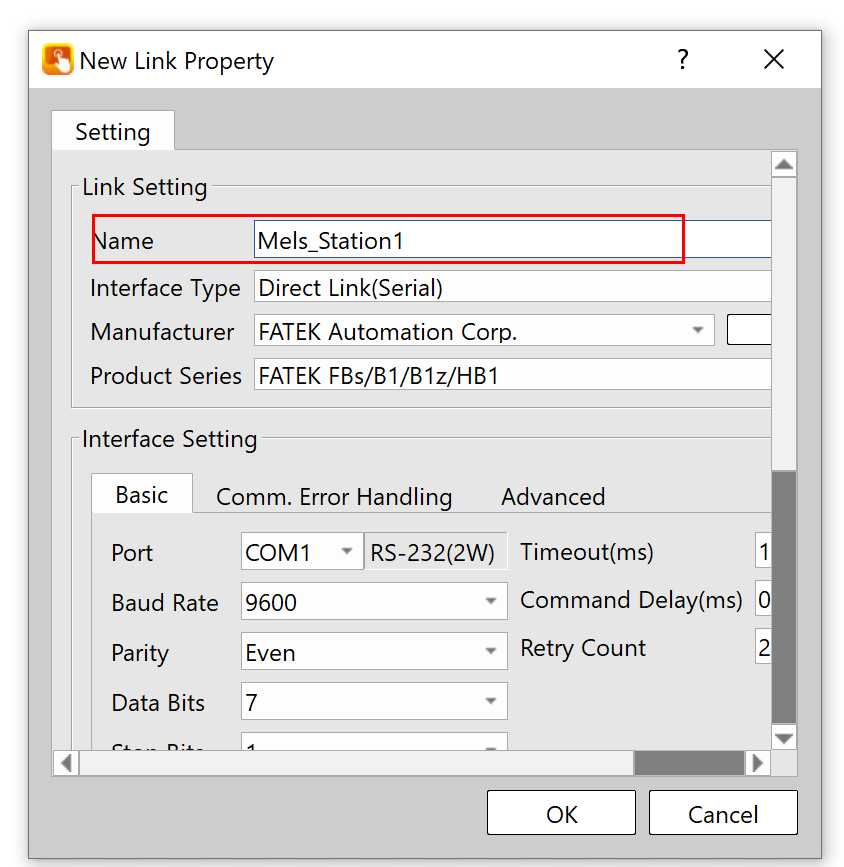The width and height of the screenshot is (844, 867).
Task: Click the horizontal scrollbar right arrow
Action: tap(757, 763)
